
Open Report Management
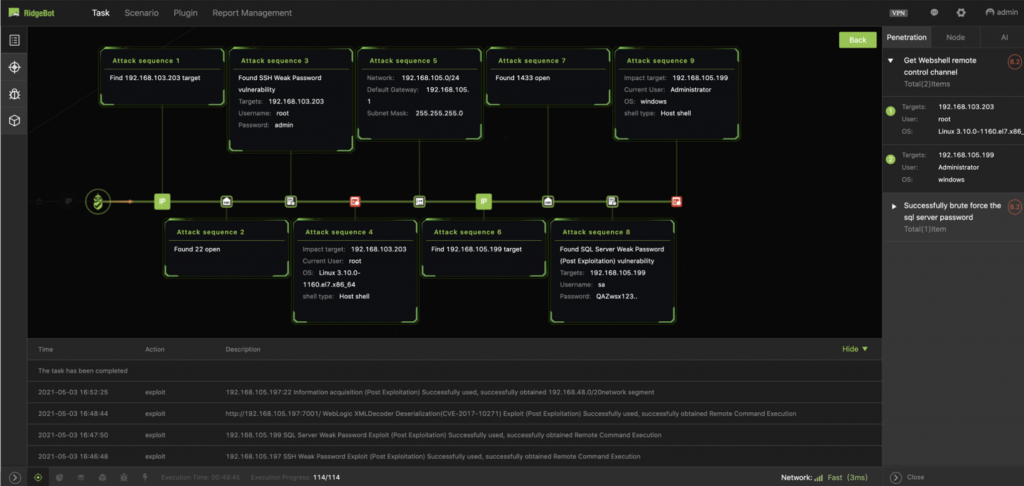[252, 12]
